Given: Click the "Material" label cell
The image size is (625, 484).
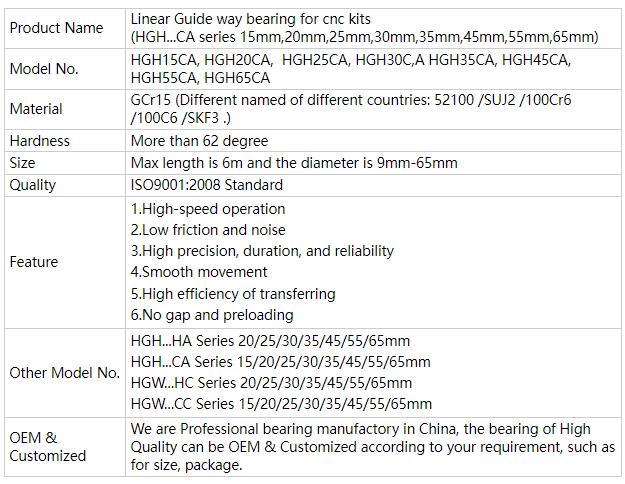Looking at the screenshot, I should (36, 108).
